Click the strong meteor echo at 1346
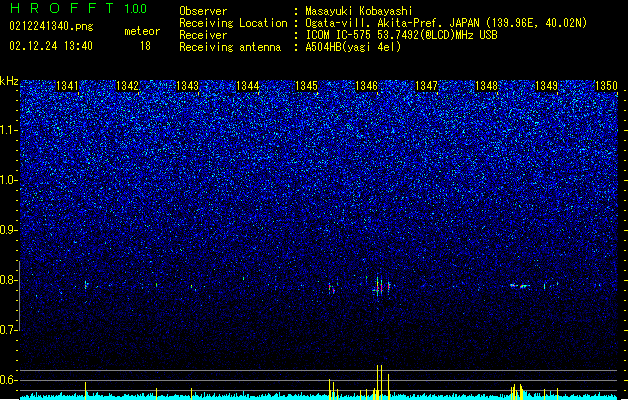Screen dimensions: 629x400 (380, 286)
